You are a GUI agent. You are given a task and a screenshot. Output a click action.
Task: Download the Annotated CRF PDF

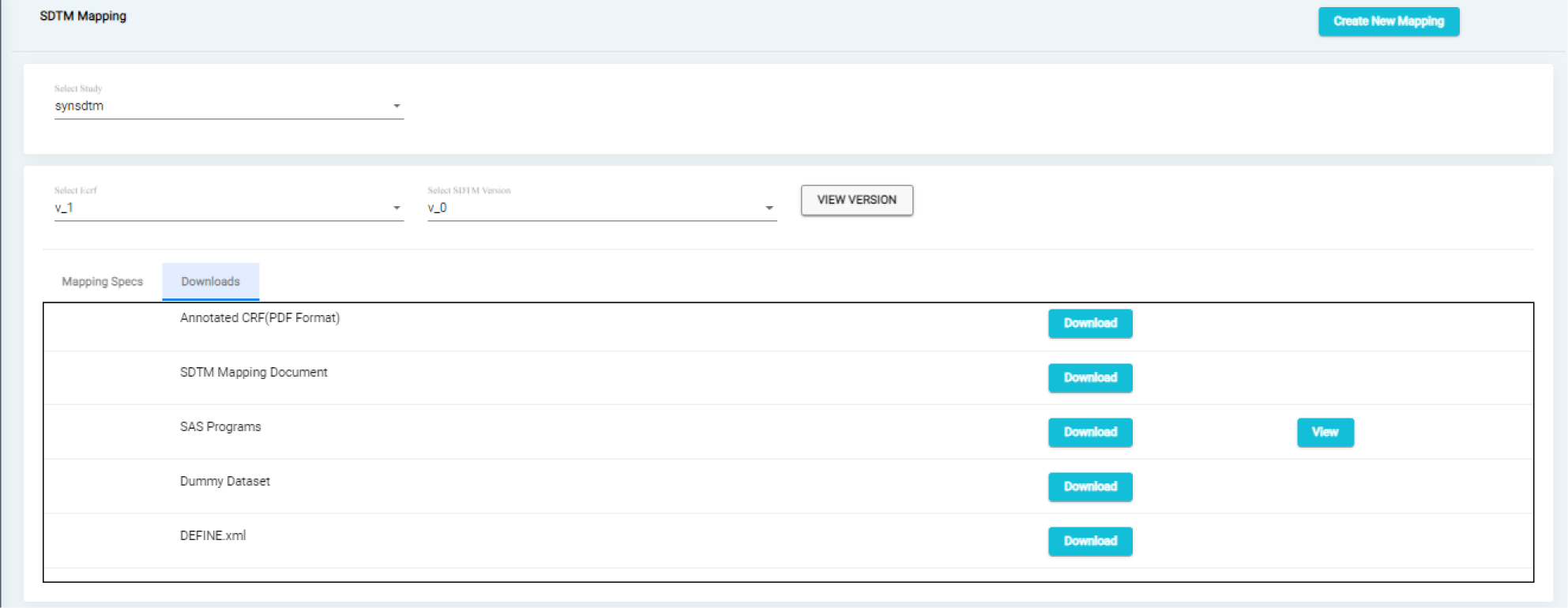[1089, 323]
